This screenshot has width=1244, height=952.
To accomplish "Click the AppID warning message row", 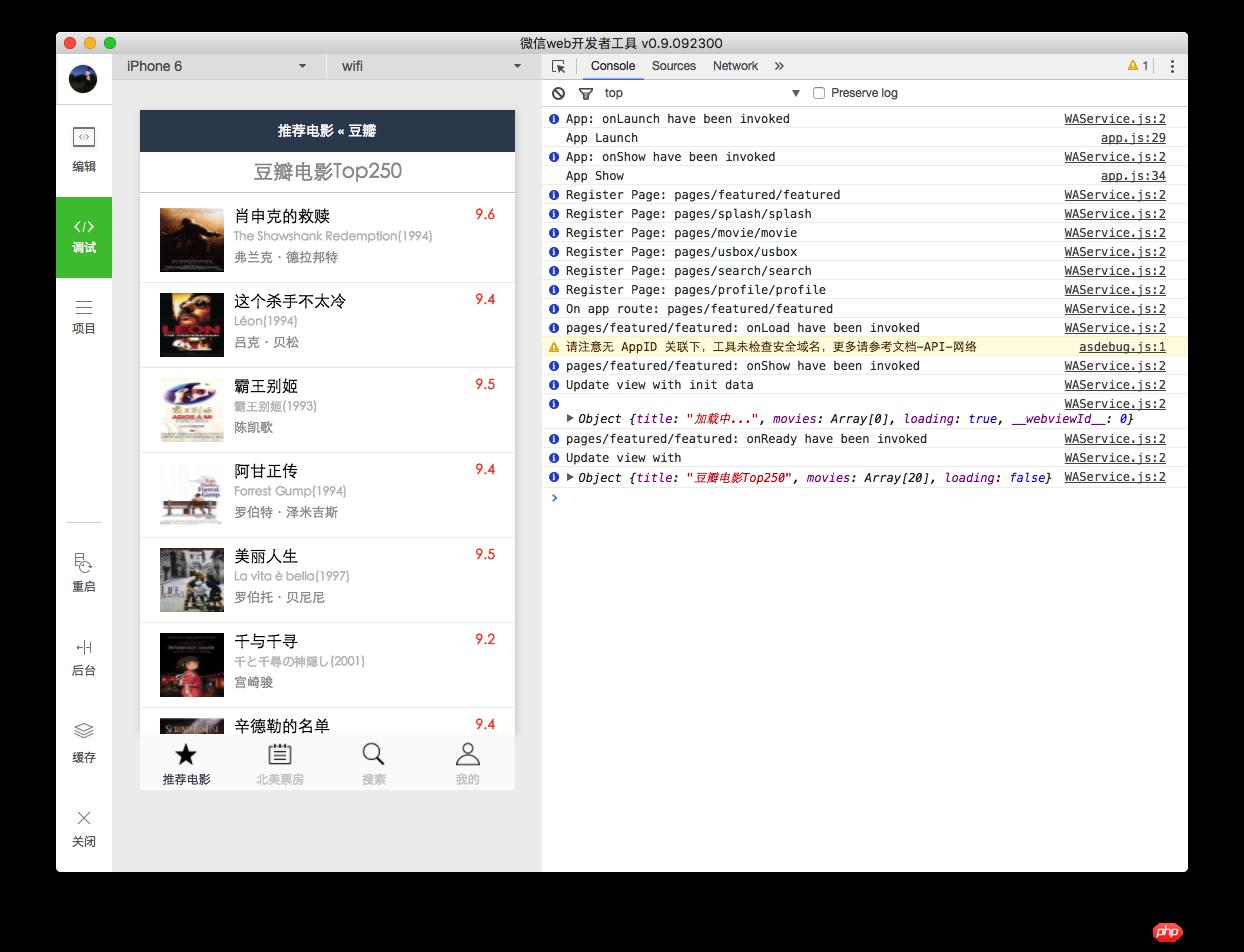I will point(865,347).
